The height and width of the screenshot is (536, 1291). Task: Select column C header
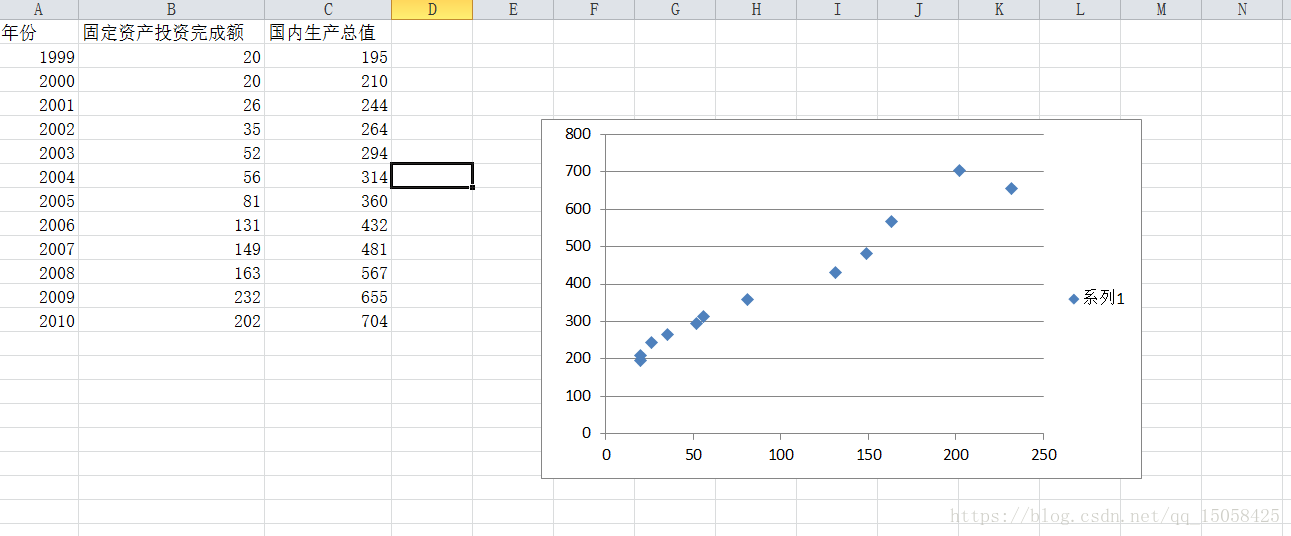pyautogui.click(x=328, y=9)
